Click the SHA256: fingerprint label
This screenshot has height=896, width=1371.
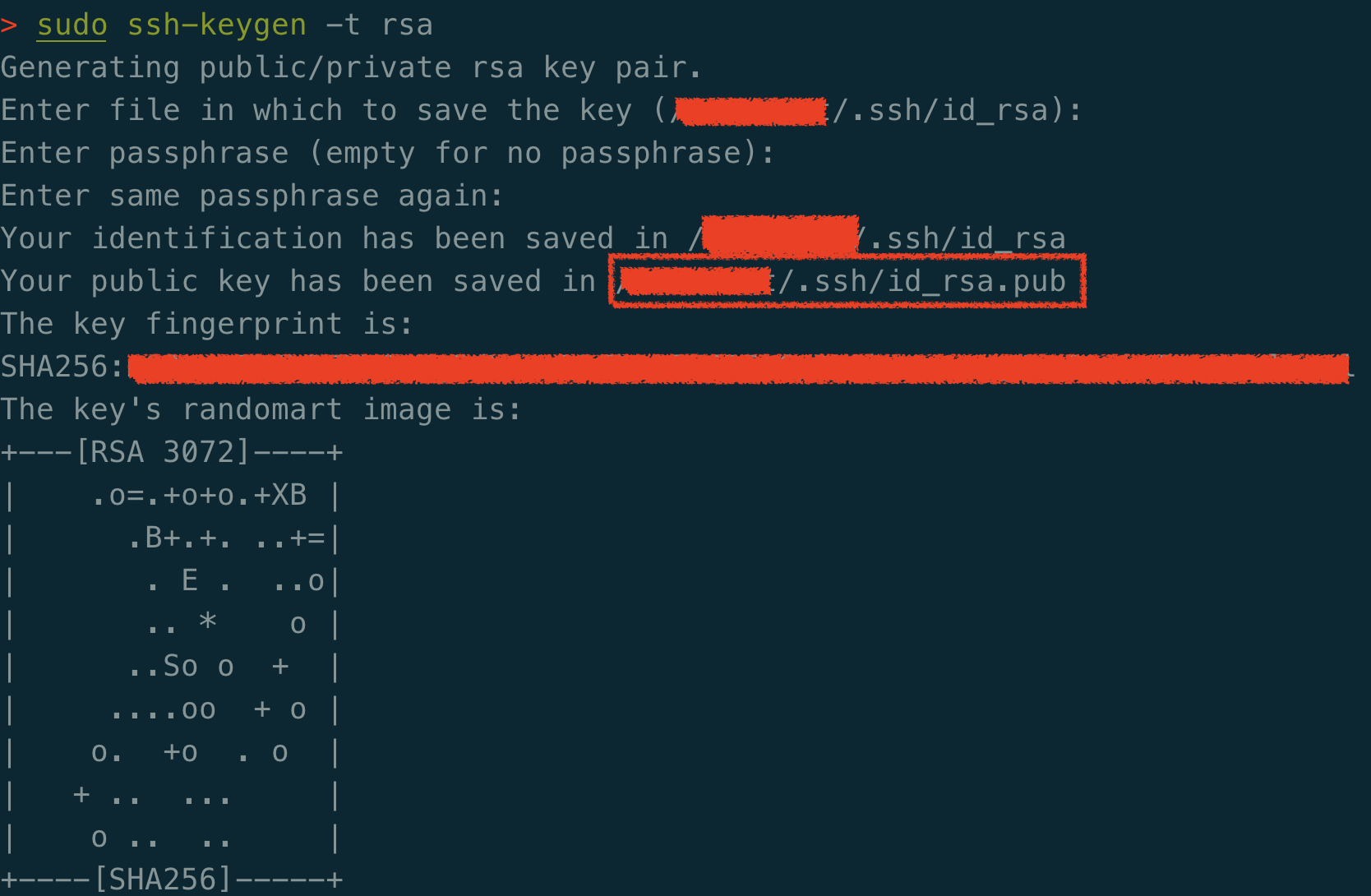[62, 367]
